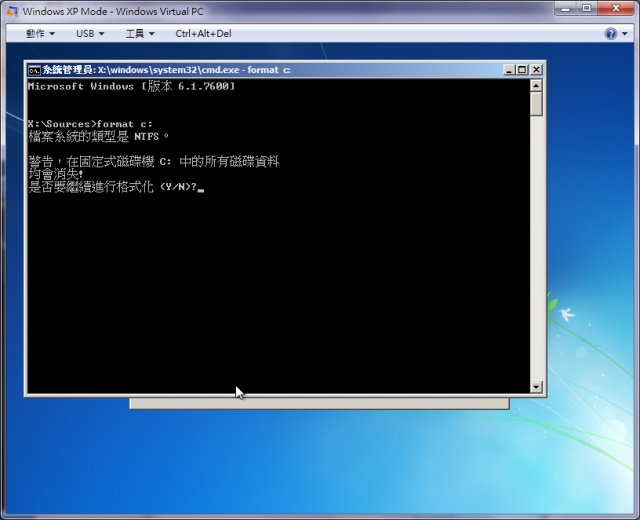Open the USB menu
Screen dimensions: 640x520
coord(90,33)
